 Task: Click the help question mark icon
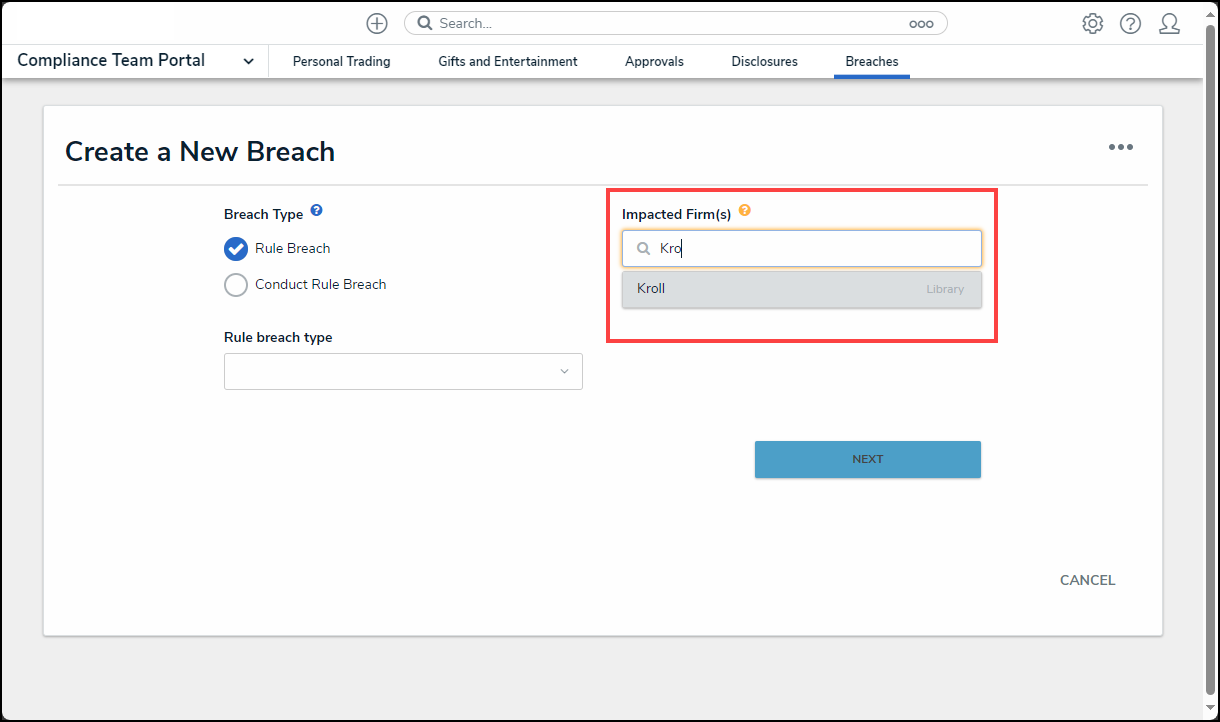tap(1130, 24)
